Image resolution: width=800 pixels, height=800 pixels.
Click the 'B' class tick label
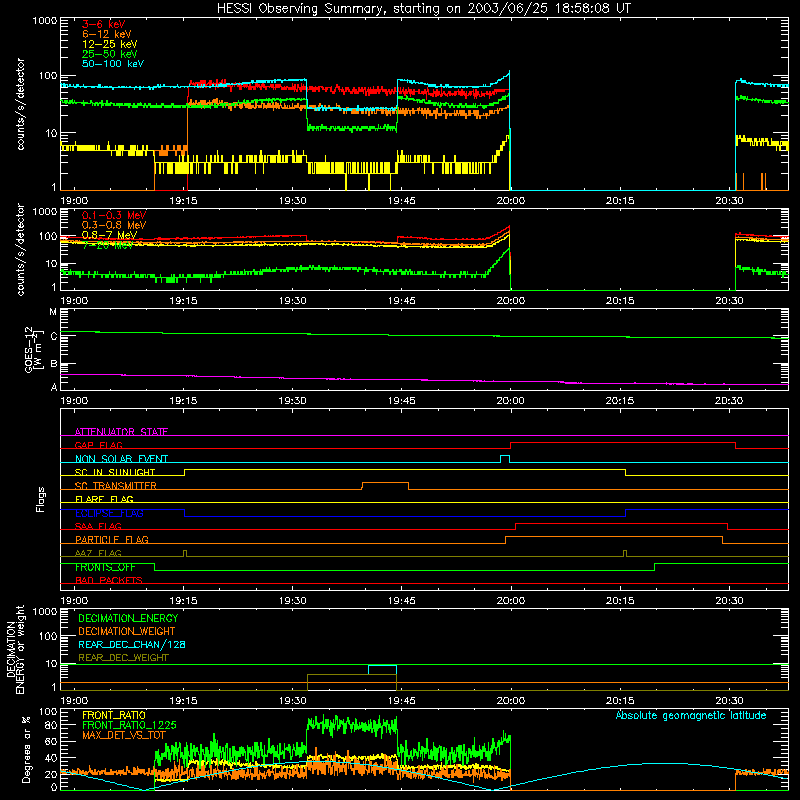pyautogui.click(x=54, y=364)
